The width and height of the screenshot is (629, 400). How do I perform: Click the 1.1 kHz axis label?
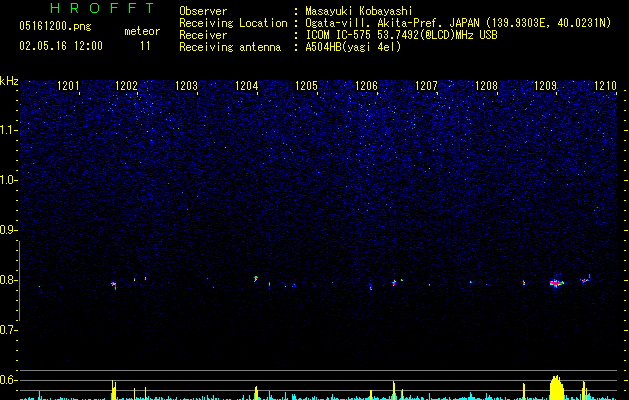click(x=8, y=130)
